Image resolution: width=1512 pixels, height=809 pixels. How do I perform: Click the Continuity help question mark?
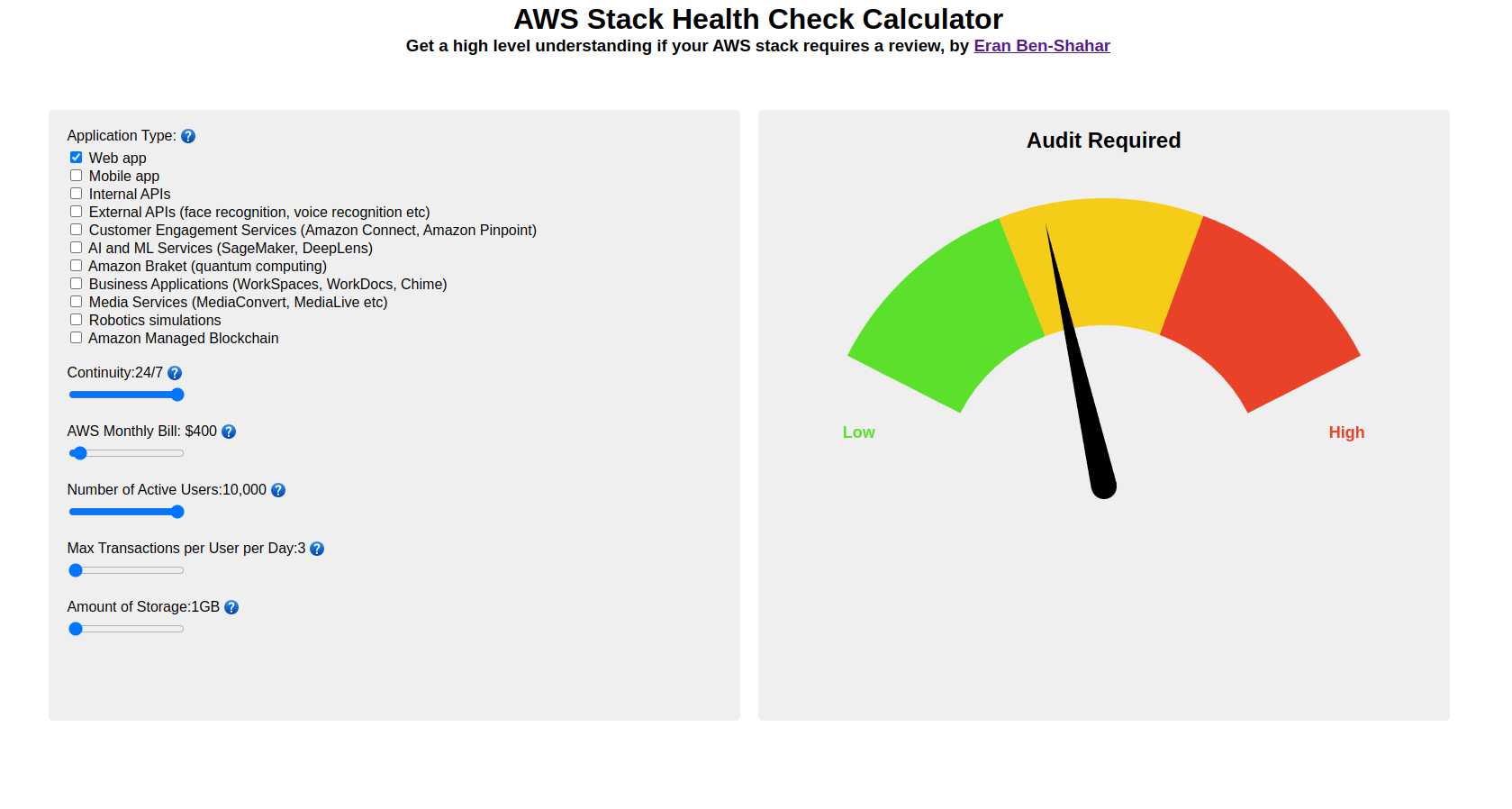click(x=174, y=372)
